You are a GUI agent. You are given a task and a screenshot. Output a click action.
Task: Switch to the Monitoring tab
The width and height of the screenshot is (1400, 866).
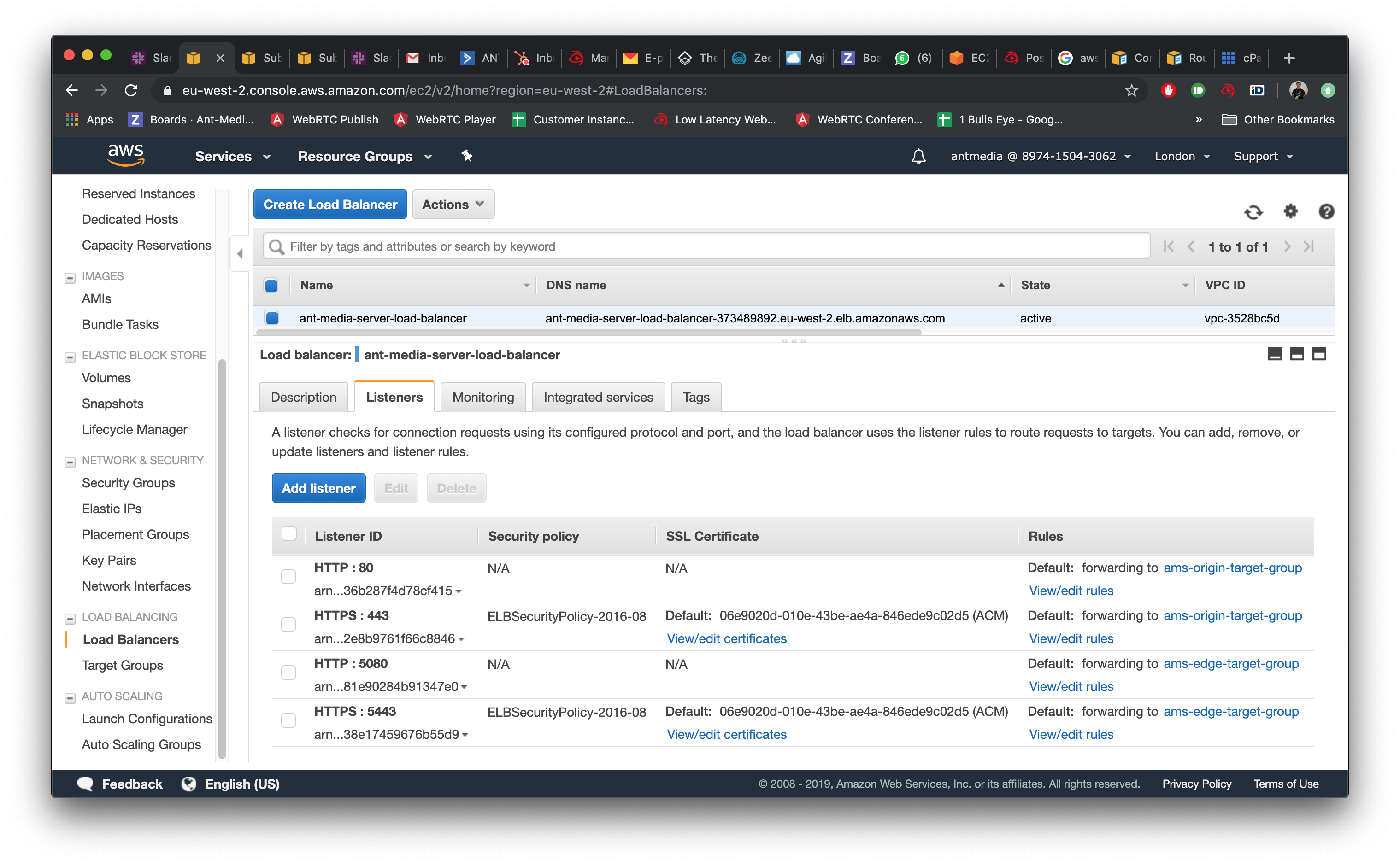(483, 397)
